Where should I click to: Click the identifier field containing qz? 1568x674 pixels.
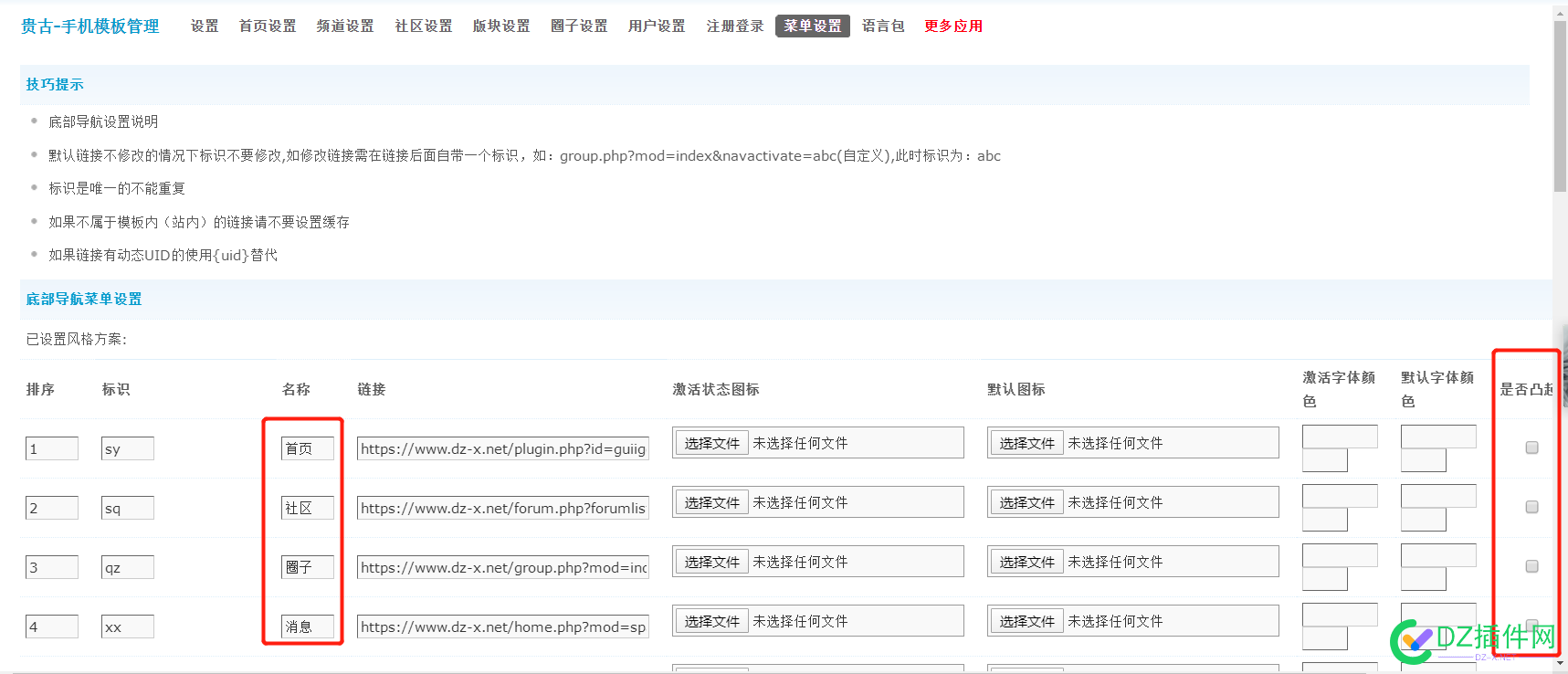(128, 567)
